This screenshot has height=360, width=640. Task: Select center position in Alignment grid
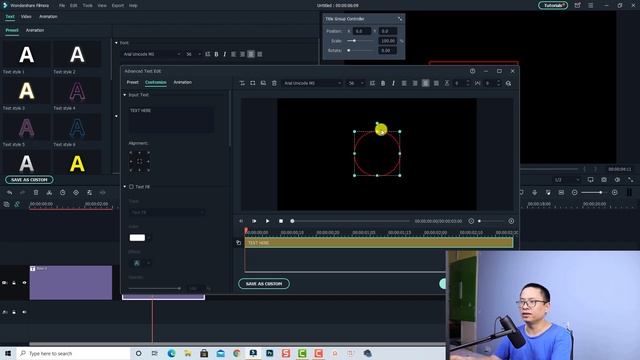pyautogui.click(x=140, y=161)
